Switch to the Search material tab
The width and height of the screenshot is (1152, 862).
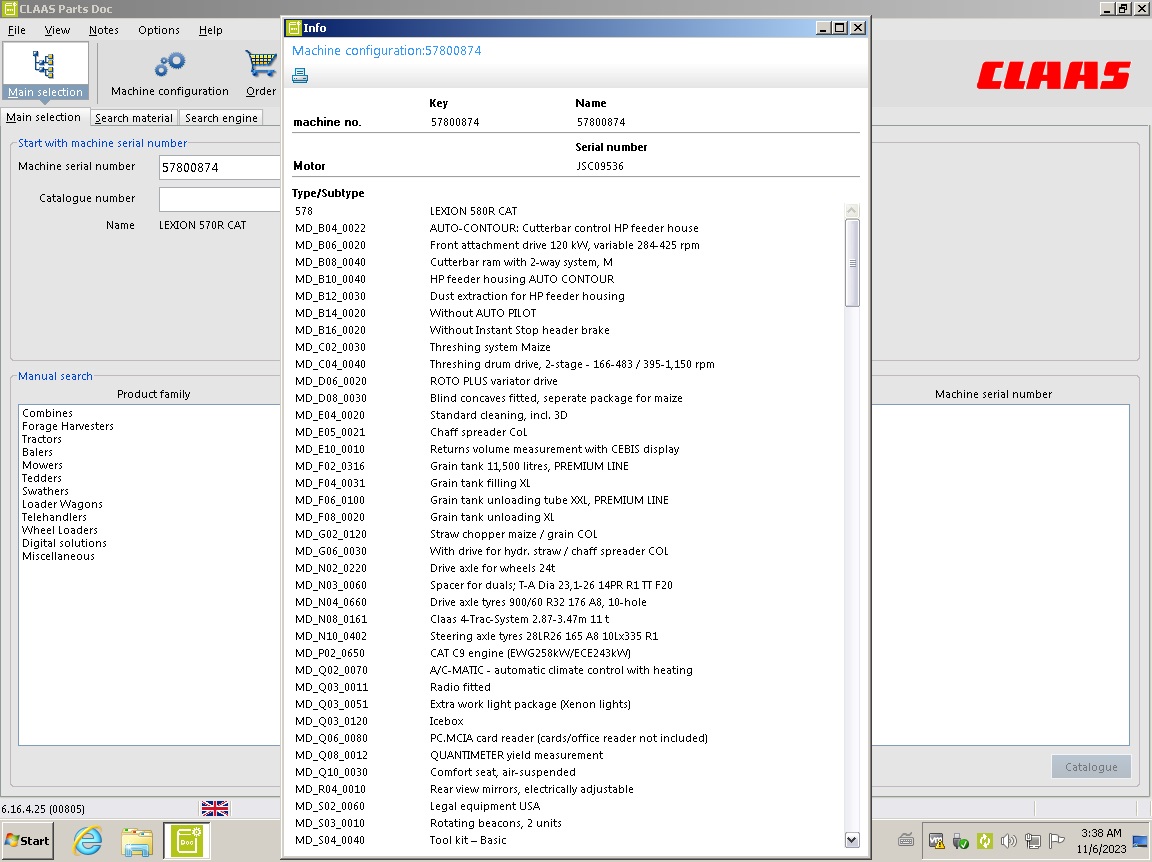pos(134,118)
